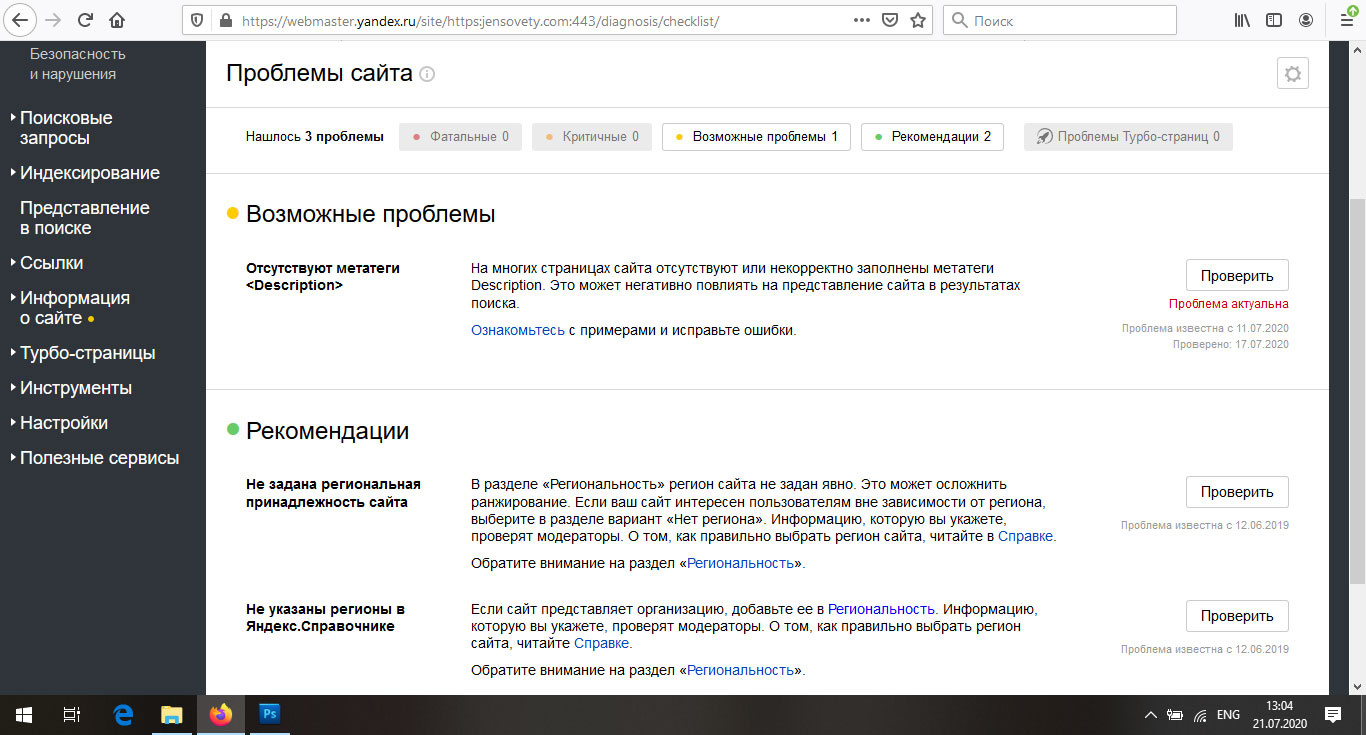Click the Firefox taskbar icon

(221, 714)
